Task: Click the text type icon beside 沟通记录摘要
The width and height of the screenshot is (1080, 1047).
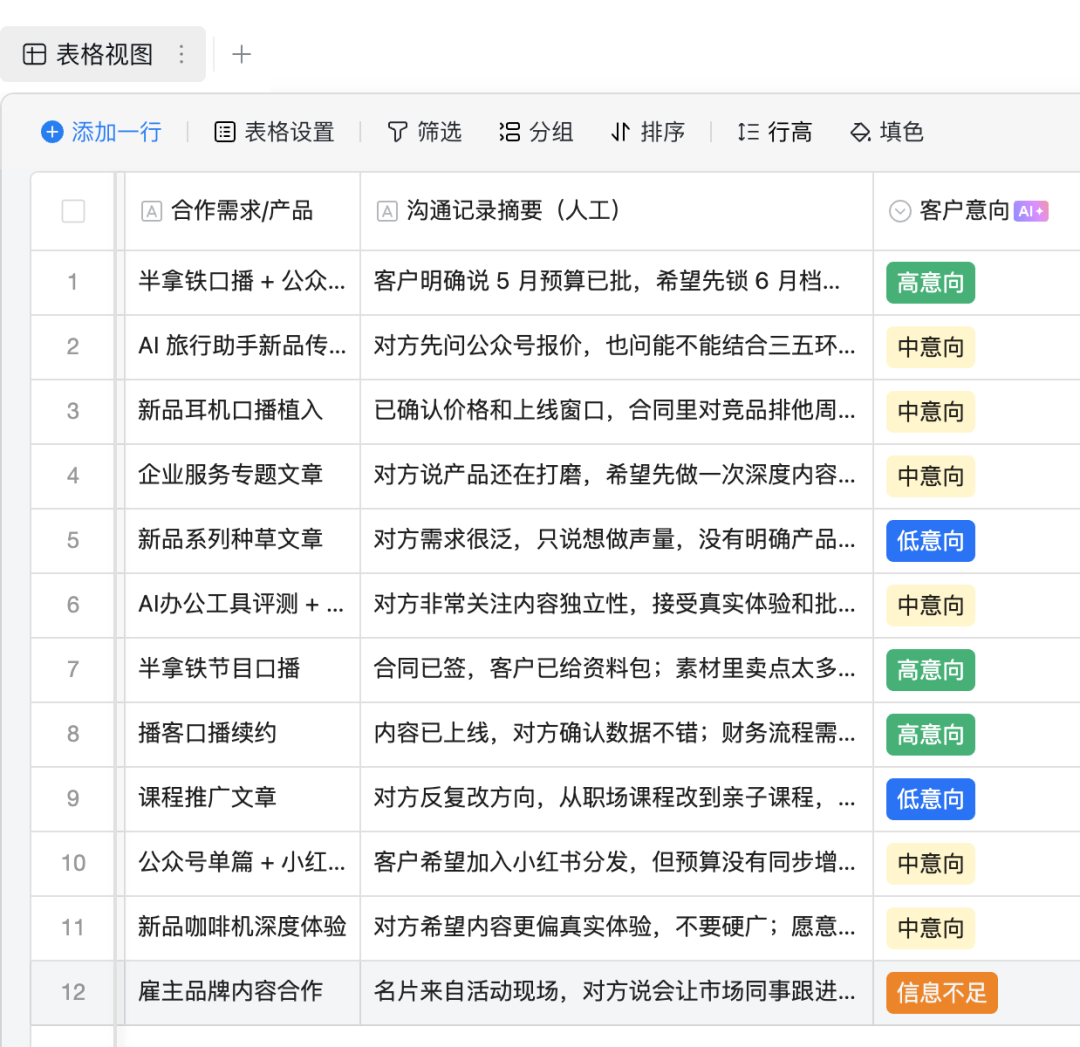Action: pyautogui.click(x=387, y=211)
